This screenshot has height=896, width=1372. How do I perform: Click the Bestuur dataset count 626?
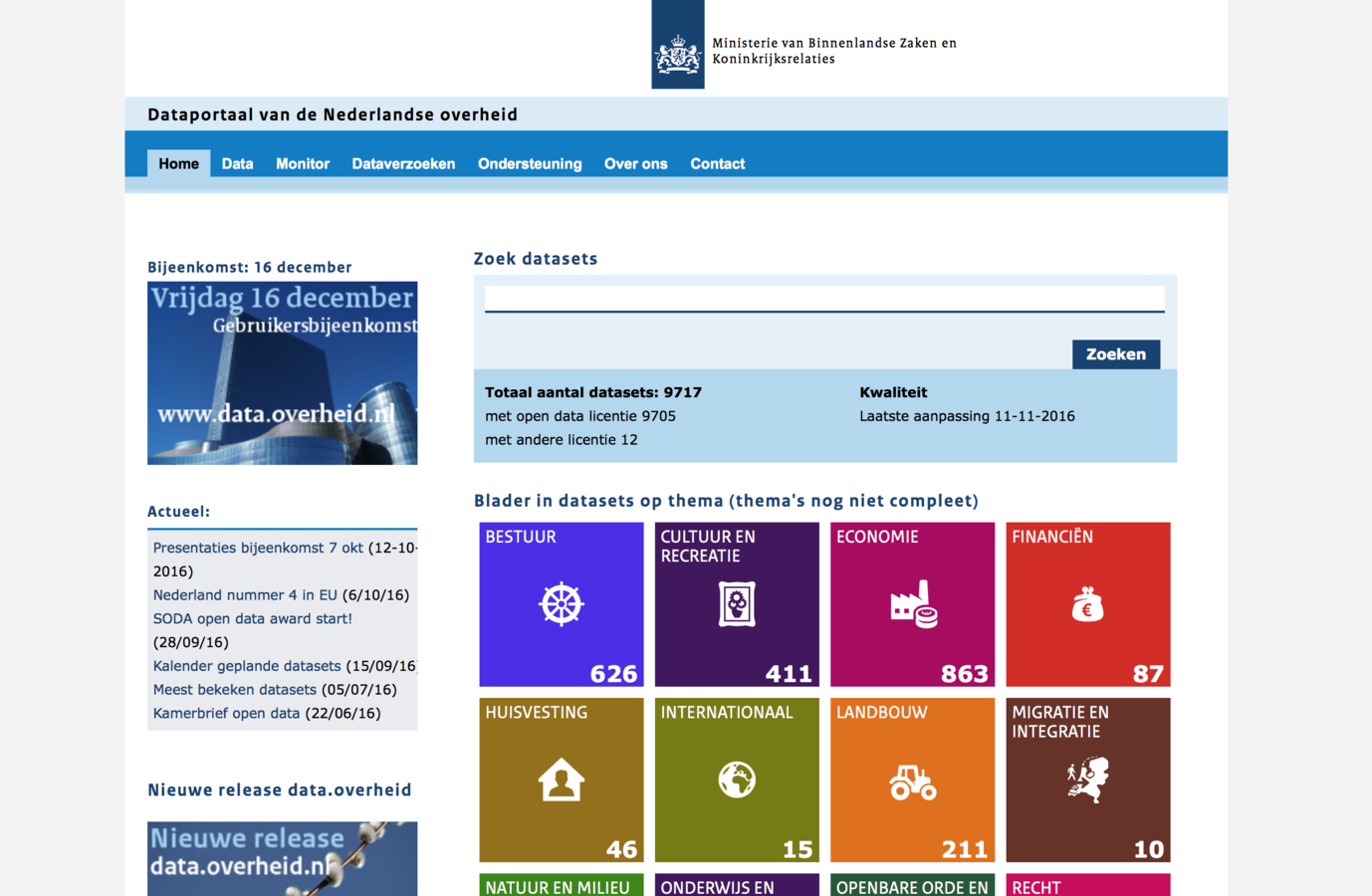[613, 674]
